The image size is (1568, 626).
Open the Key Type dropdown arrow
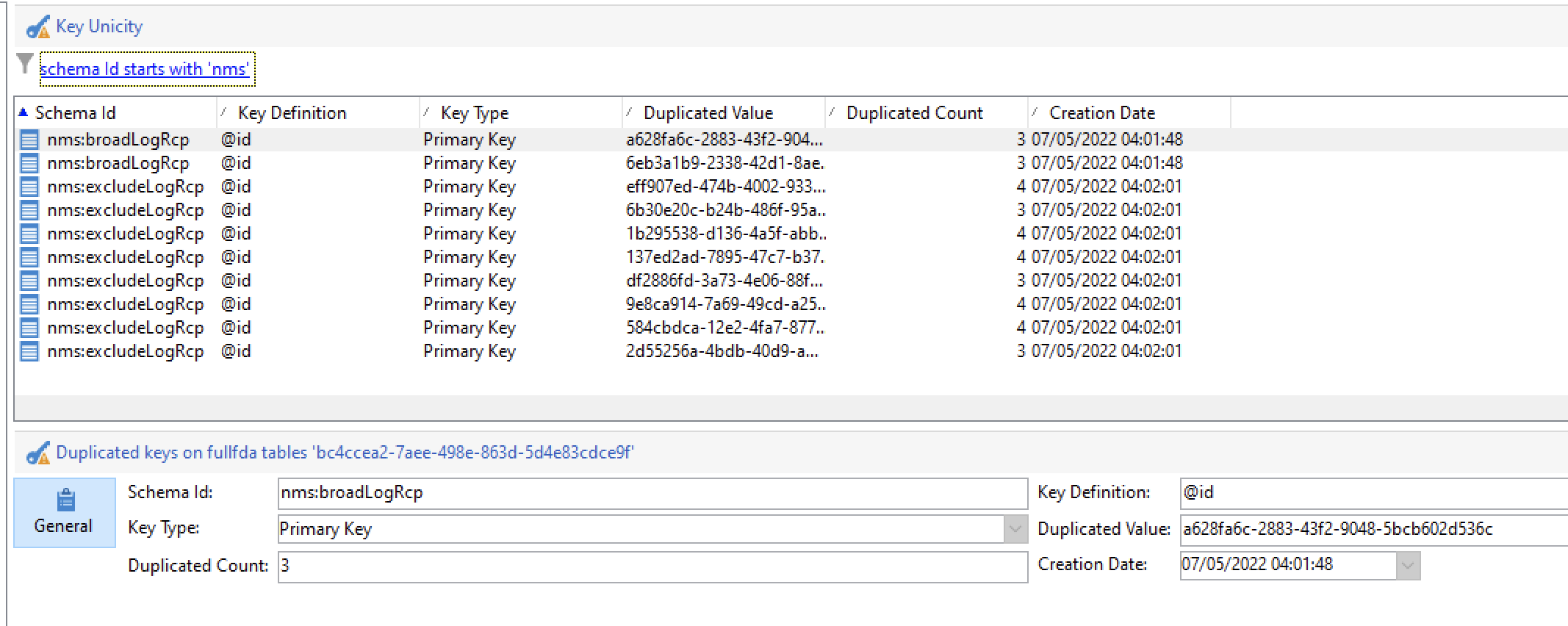1015,529
